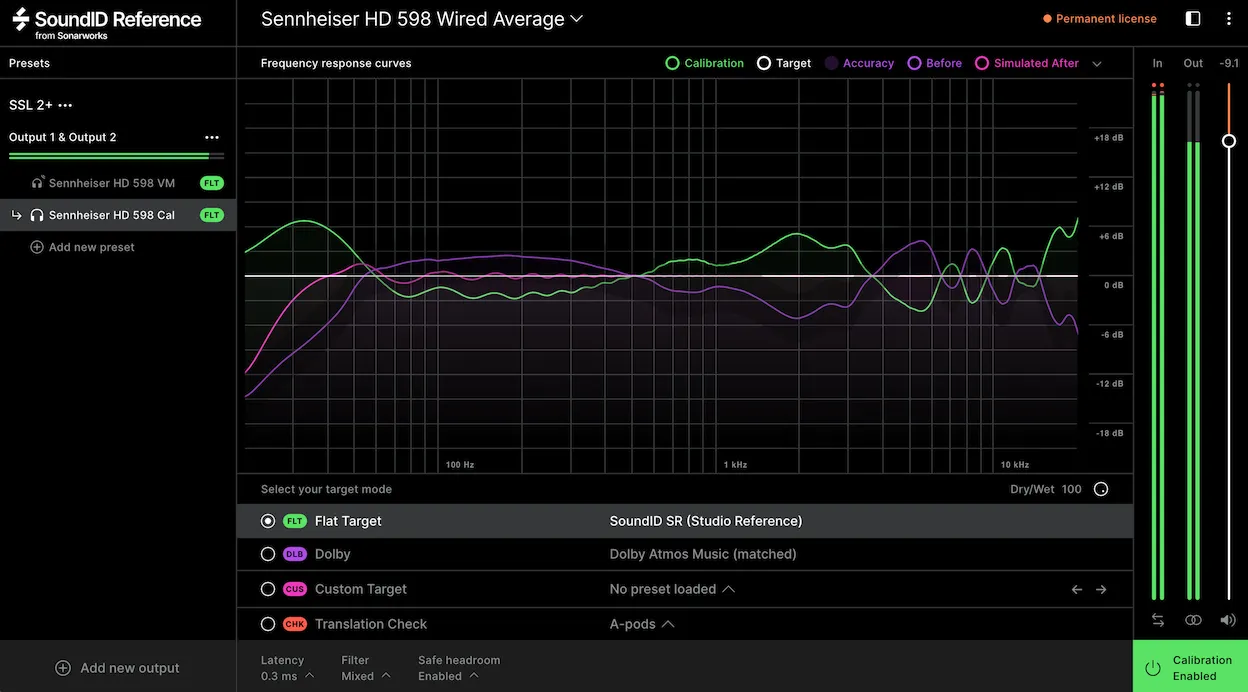This screenshot has width=1248, height=692.
Task: Open the A-pods translation check dropdown
Action: tap(641, 624)
